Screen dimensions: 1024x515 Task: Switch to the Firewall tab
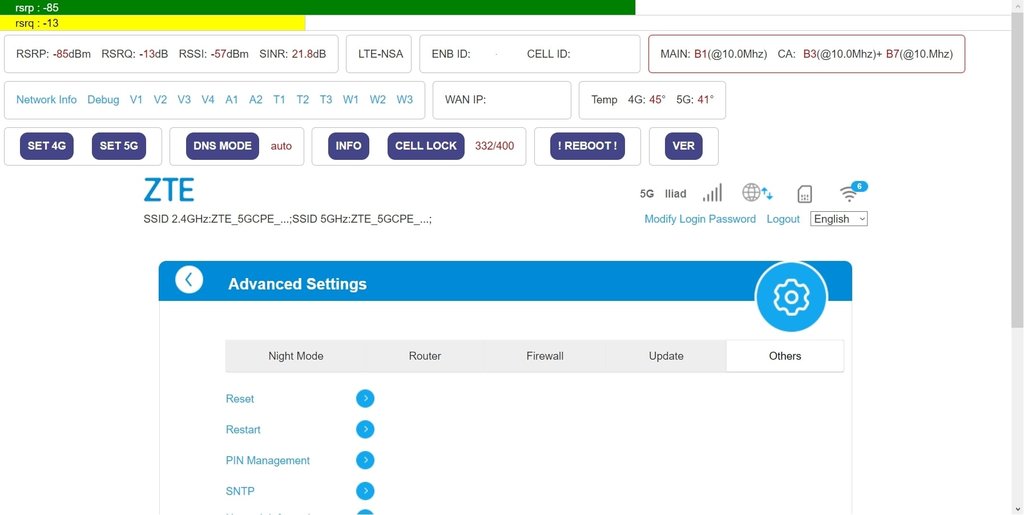click(545, 356)
